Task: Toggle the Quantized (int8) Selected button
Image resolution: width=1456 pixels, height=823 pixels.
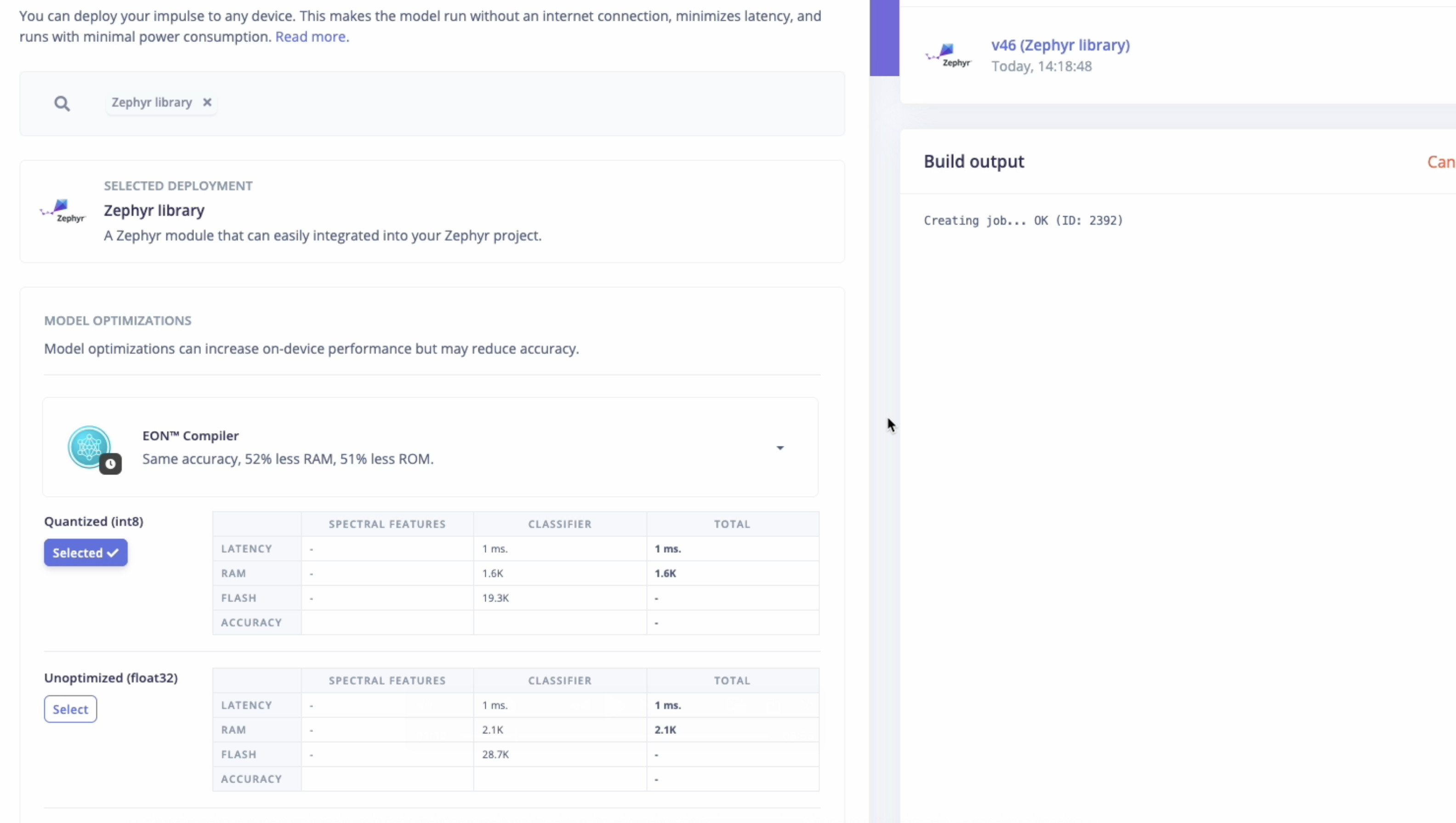Action: point(85,553)
